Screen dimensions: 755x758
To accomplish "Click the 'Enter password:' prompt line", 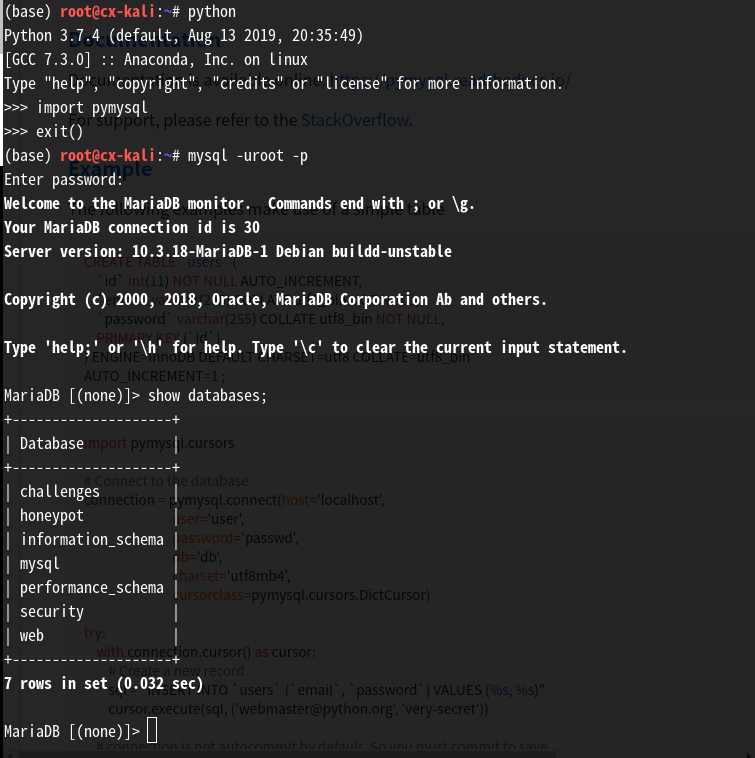I will (x=63, y=179).
